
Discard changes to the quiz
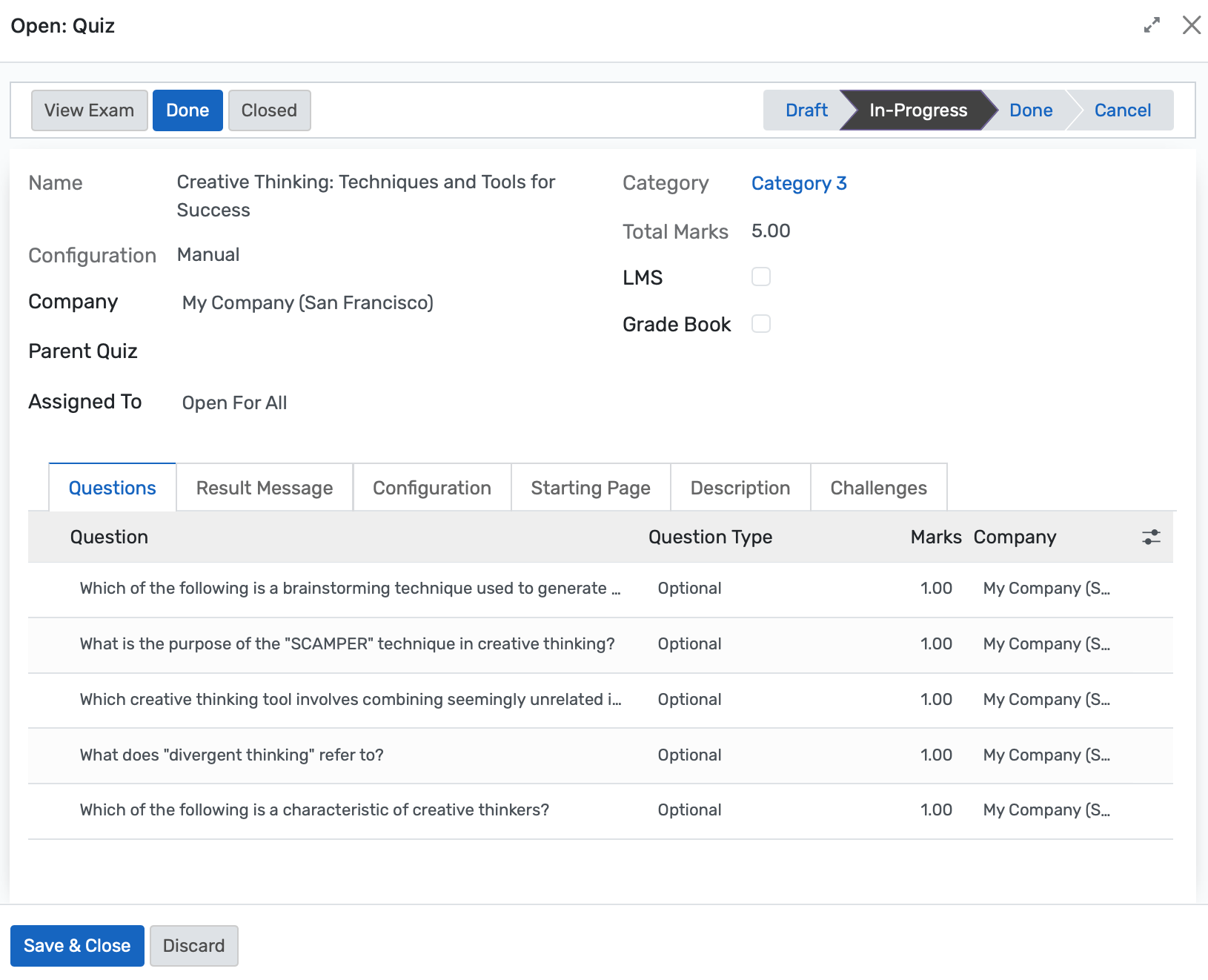193,945
